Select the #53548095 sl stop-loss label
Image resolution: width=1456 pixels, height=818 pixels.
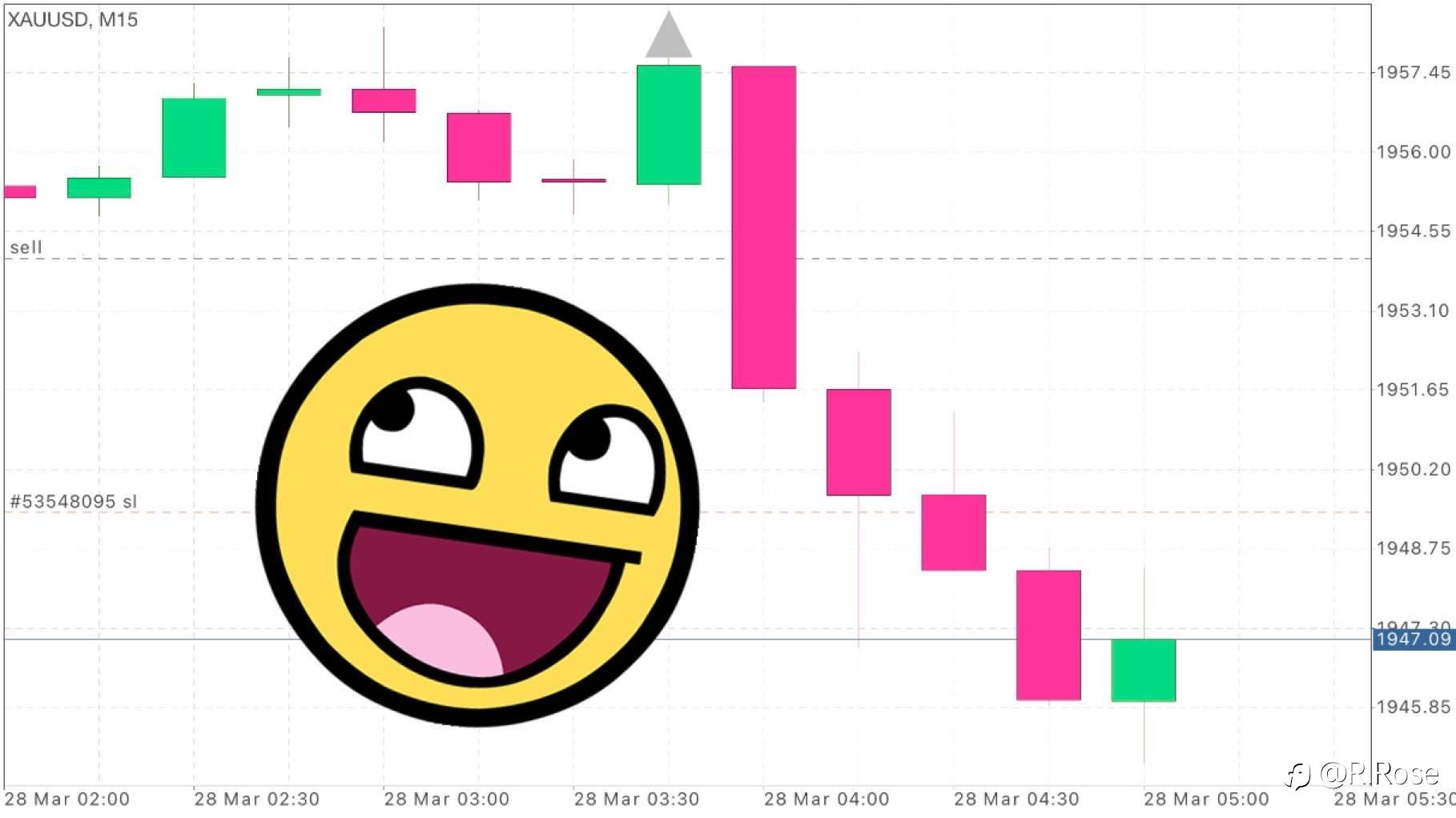coord(73,502)
